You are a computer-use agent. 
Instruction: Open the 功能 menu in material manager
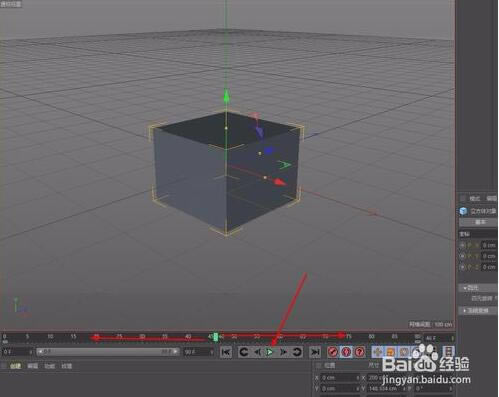(x=50, y=366)
